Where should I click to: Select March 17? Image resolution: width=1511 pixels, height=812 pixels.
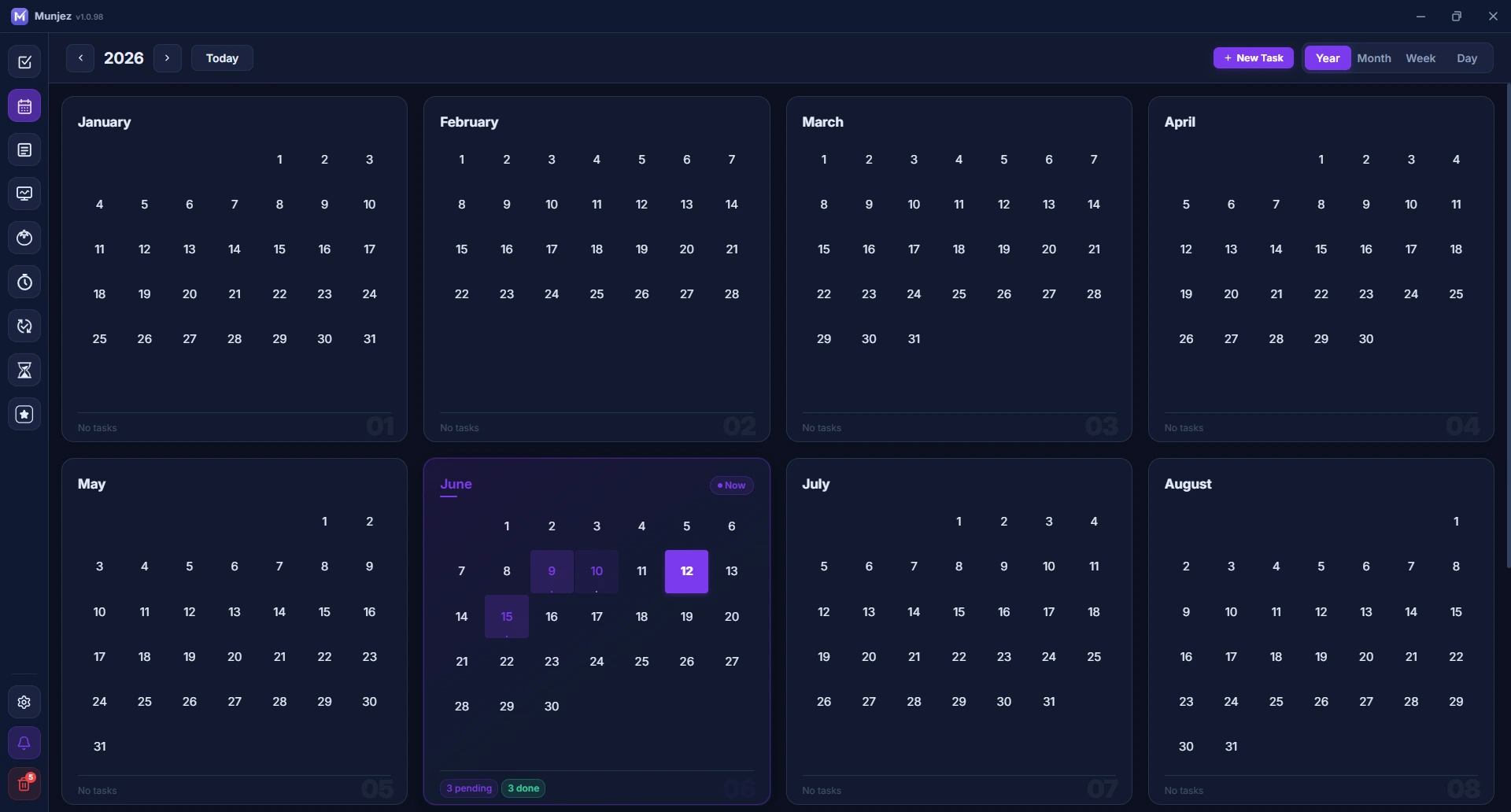(914, 249)
